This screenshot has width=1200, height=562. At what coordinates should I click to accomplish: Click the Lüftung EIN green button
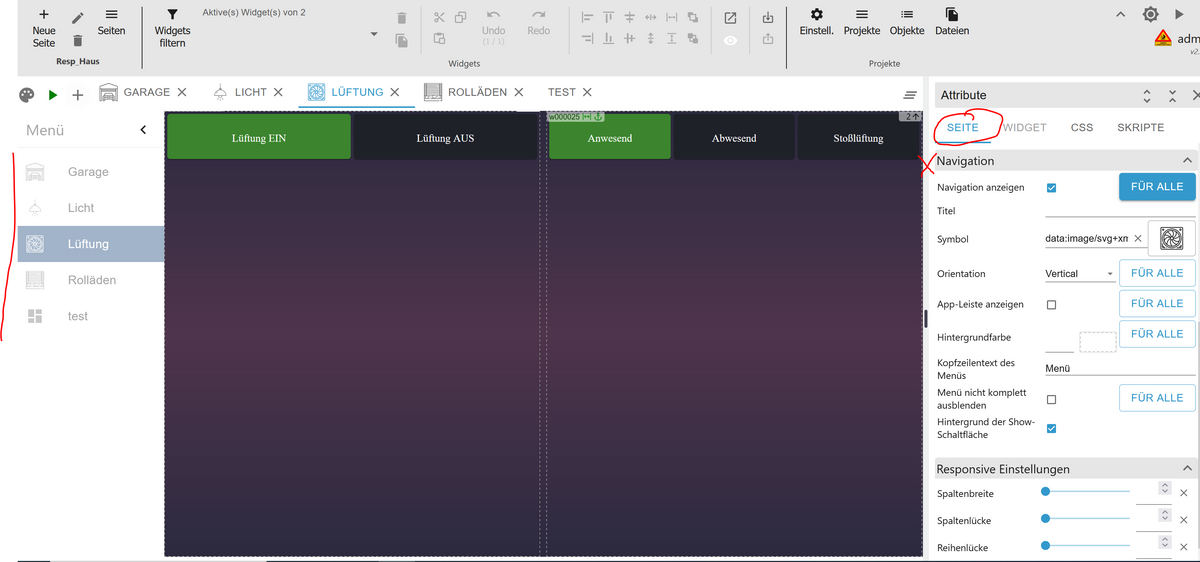(x=259, y=137)
